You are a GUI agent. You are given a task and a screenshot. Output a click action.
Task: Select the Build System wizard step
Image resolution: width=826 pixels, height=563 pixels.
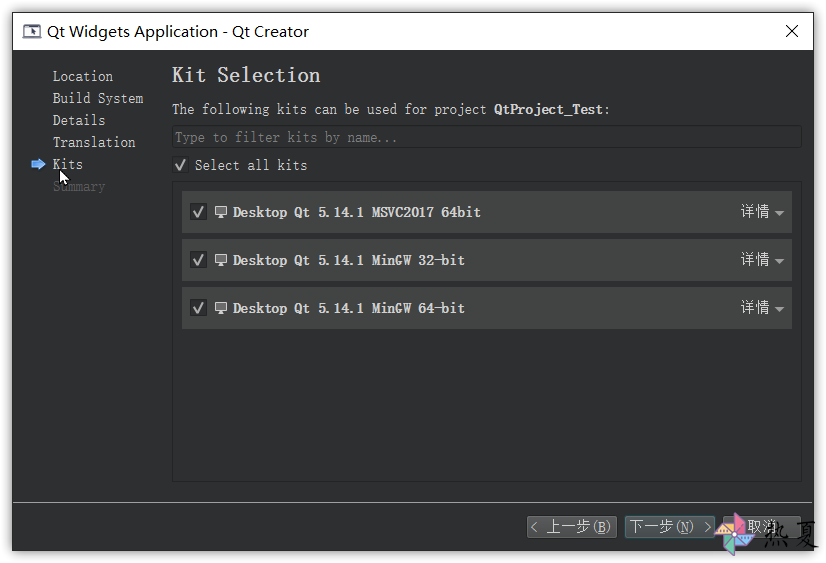98,98
